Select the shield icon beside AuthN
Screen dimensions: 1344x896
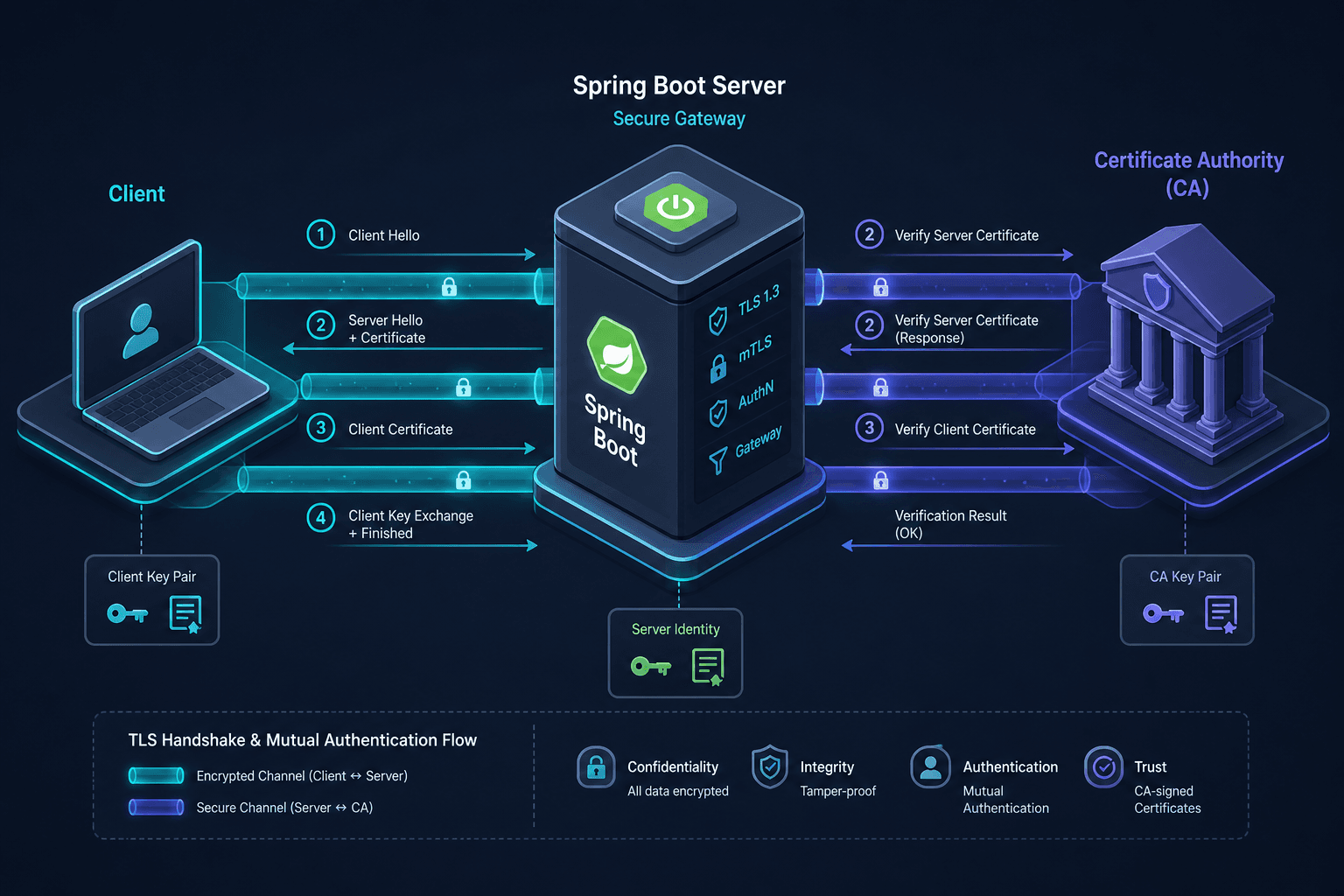718,412
